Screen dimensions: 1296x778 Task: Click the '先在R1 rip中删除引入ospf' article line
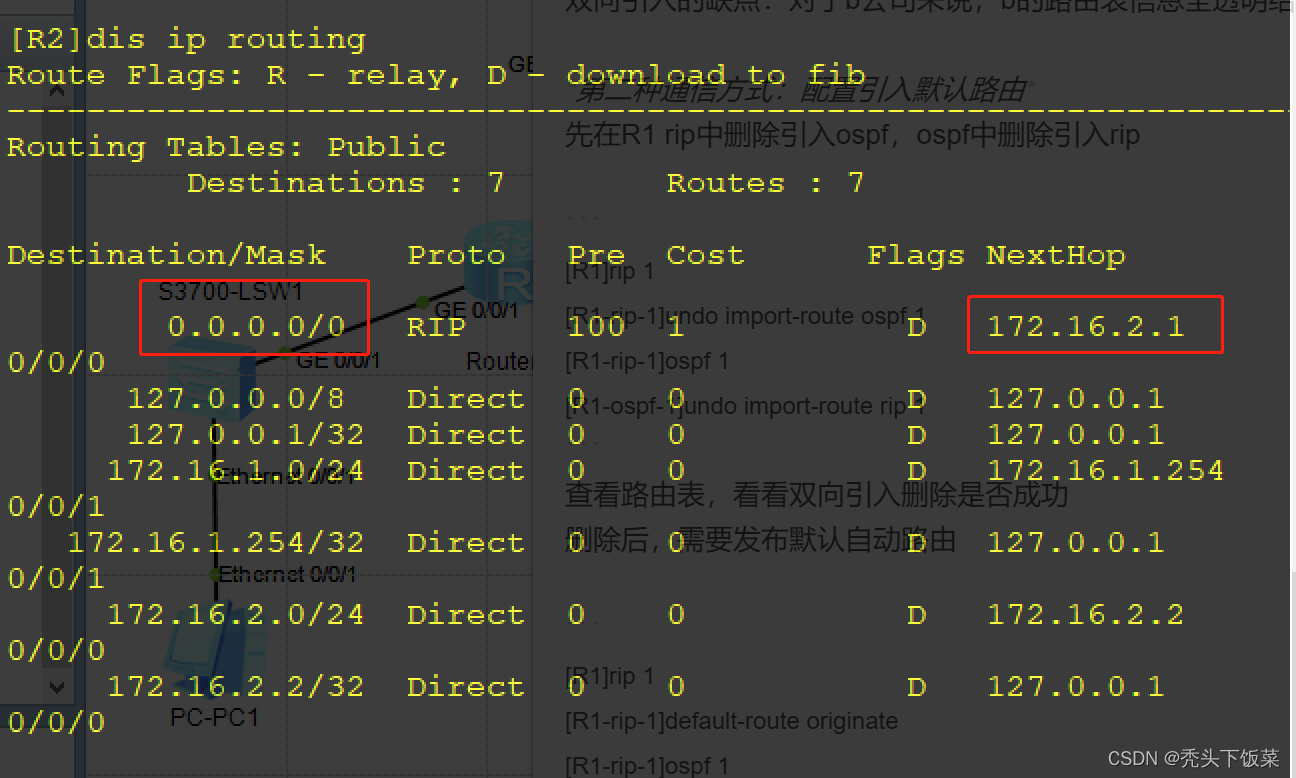click(x=852, y=135)
